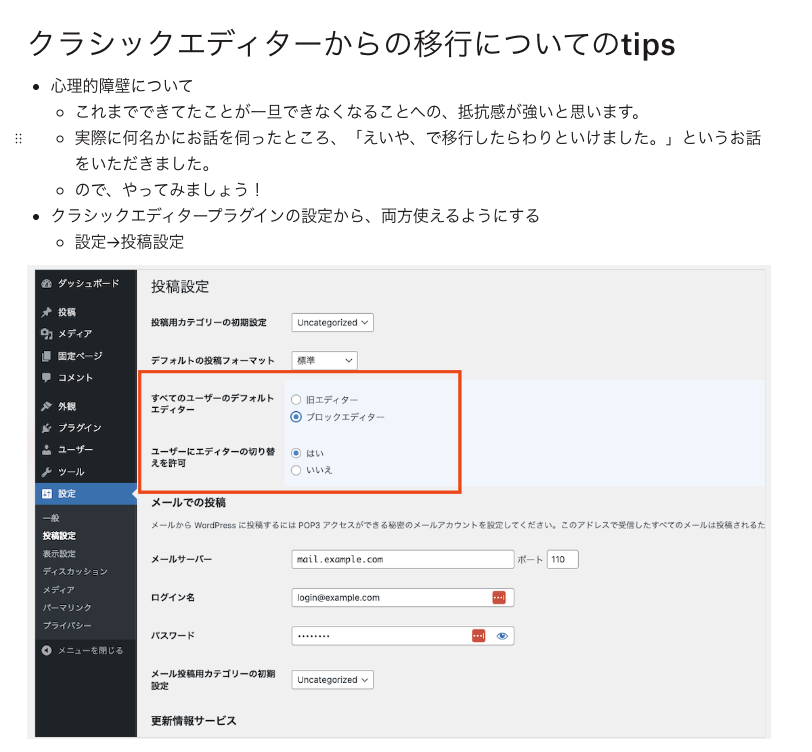Click the wrench icon beside ツール
Screen dimensions: 812x752
[x=47, y=472]
